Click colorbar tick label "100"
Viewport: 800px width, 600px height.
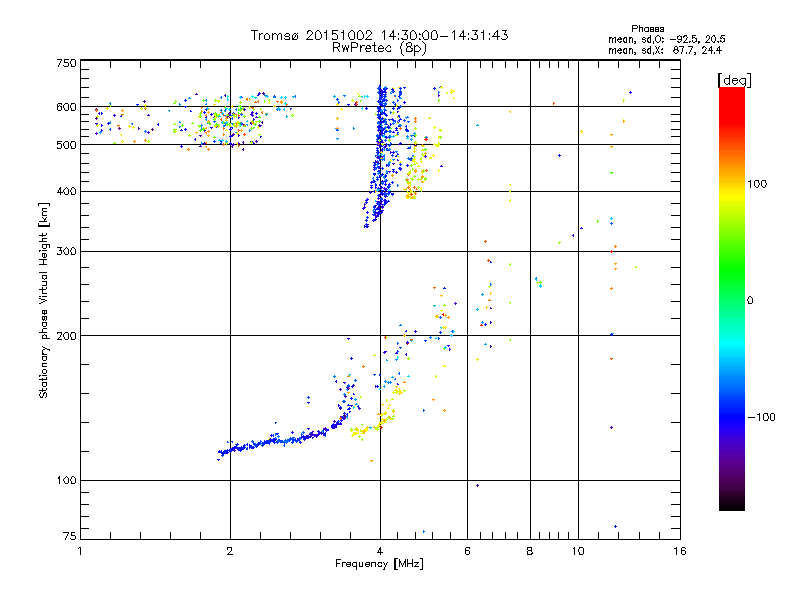(757, 184)
